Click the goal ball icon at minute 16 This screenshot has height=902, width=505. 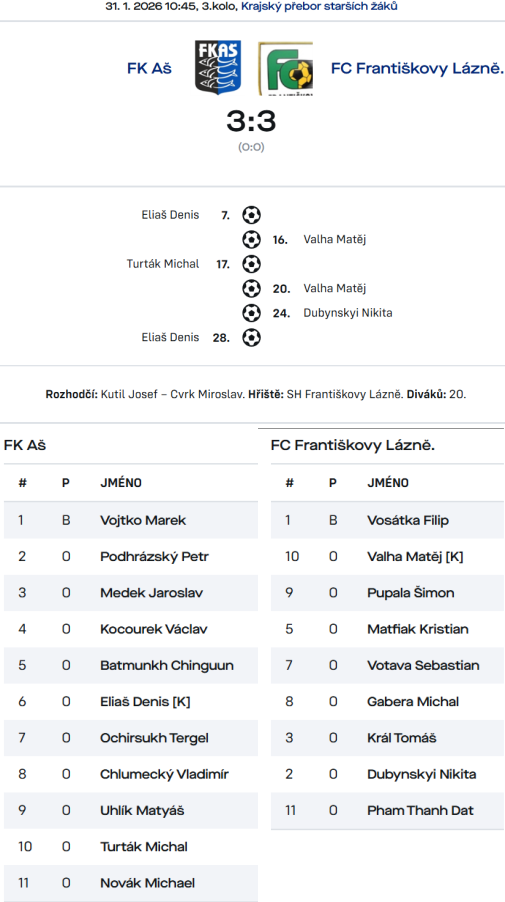point(251,239)
